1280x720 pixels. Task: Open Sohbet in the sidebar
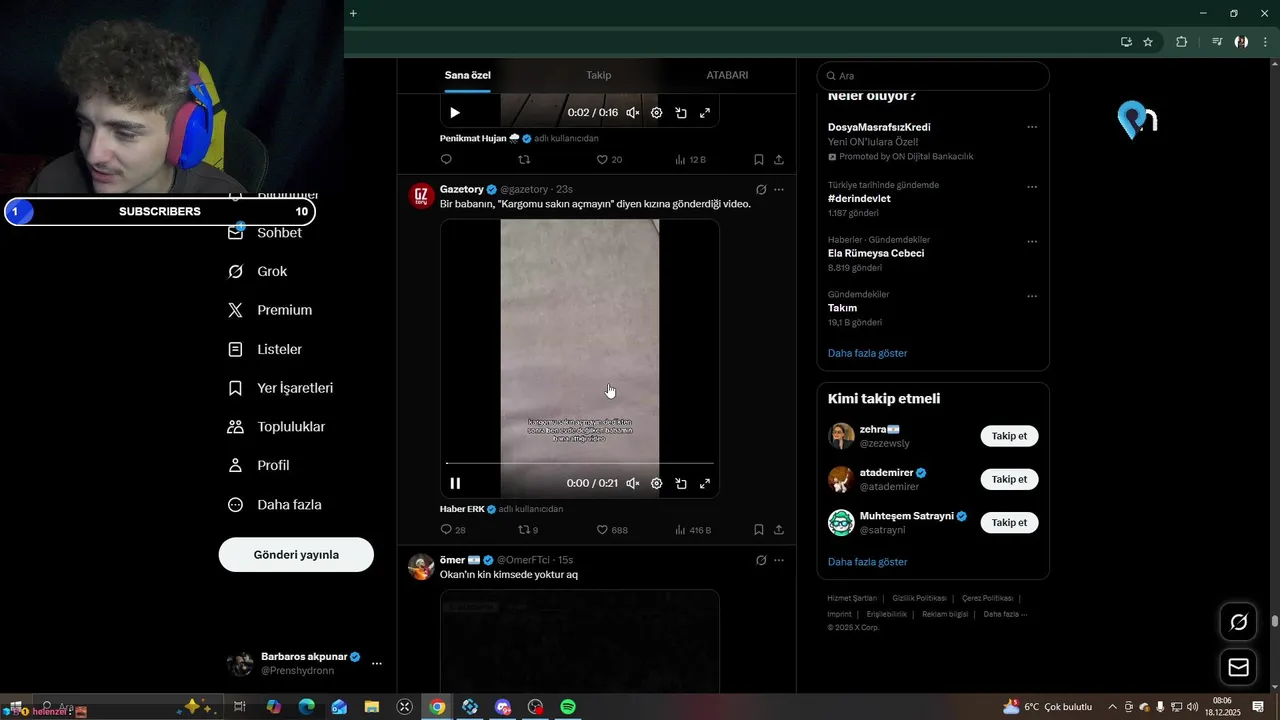pos(266,232)
